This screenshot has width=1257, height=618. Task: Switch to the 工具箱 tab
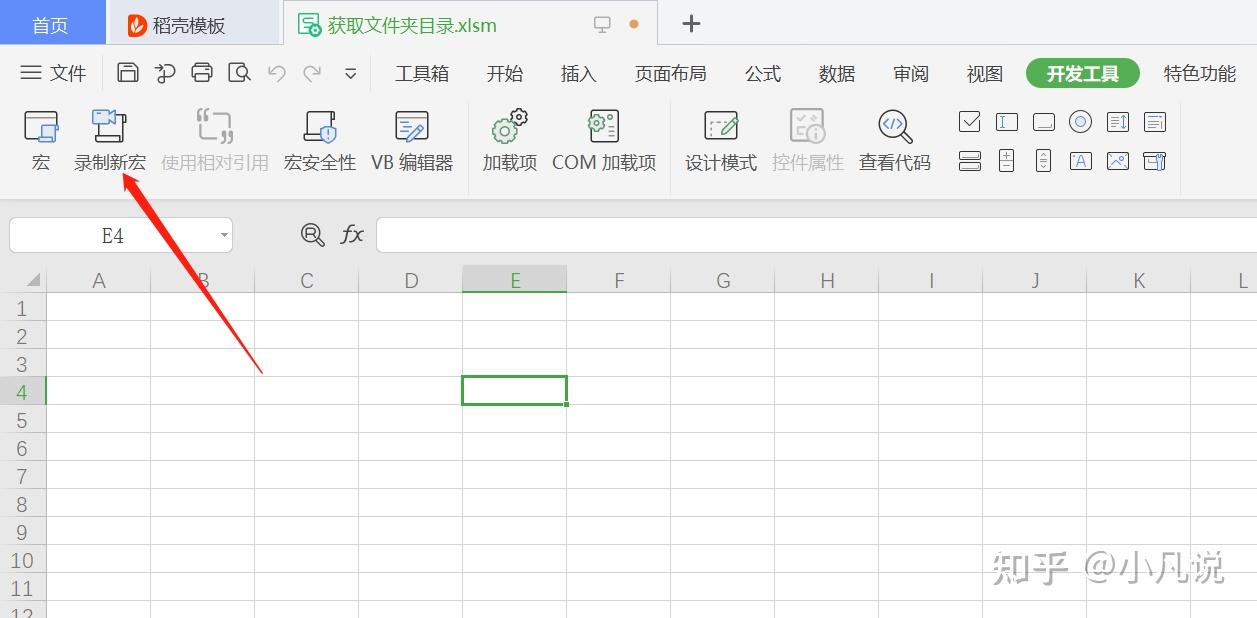[x=422, y=73]
